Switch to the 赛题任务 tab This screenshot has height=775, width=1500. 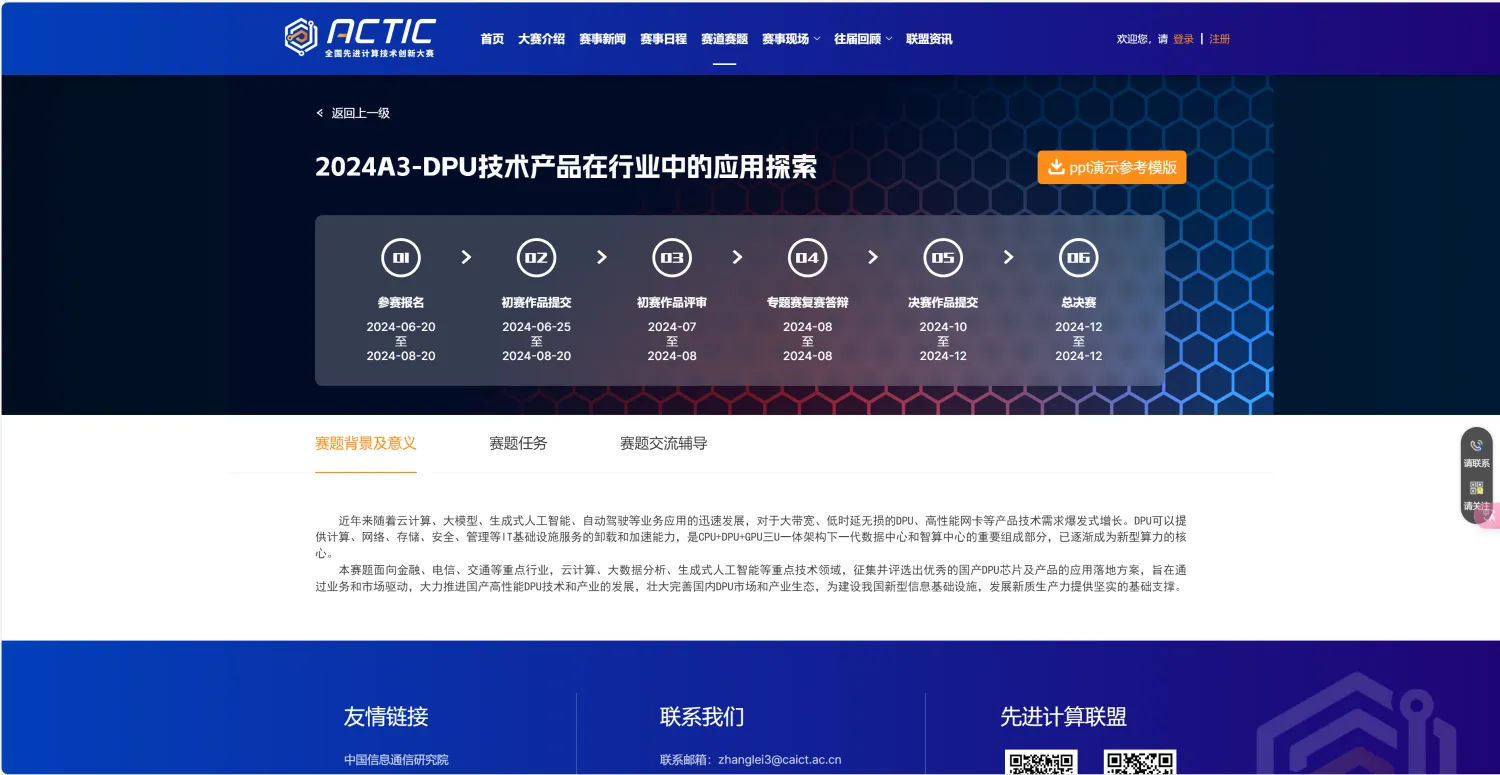click(x=518, y=443)
